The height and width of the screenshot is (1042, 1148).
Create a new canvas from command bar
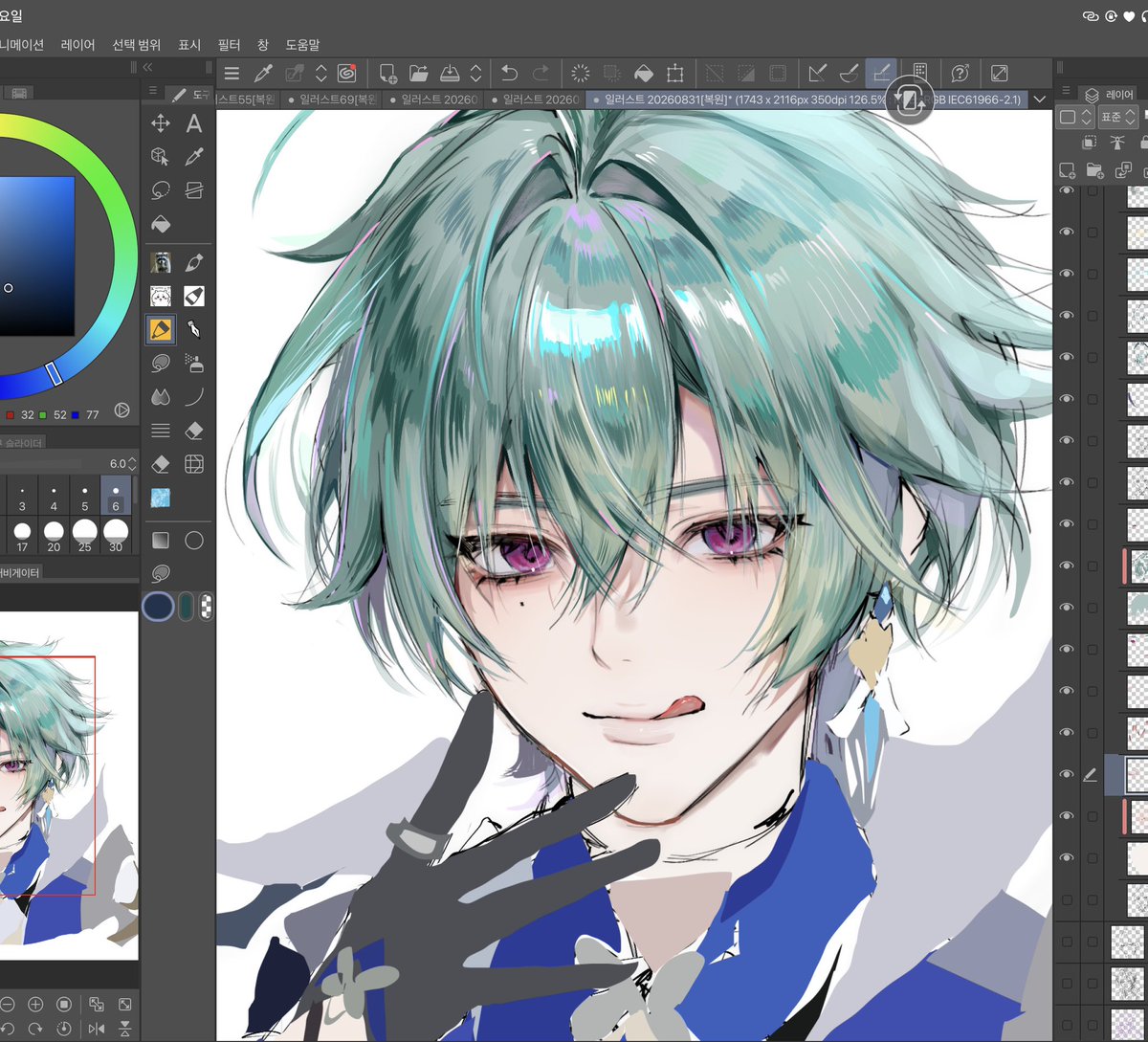[x=387, y=73]
